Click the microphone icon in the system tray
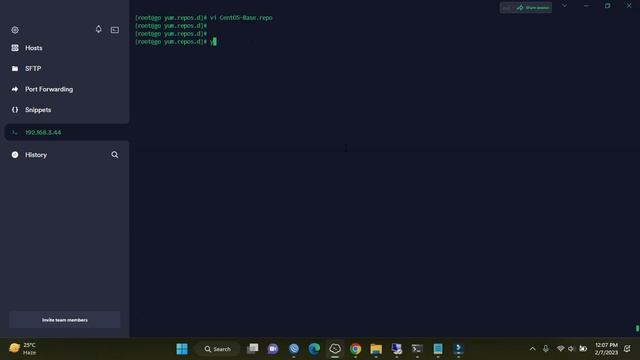This screenshot has height=360, width=640. point(546,349)
